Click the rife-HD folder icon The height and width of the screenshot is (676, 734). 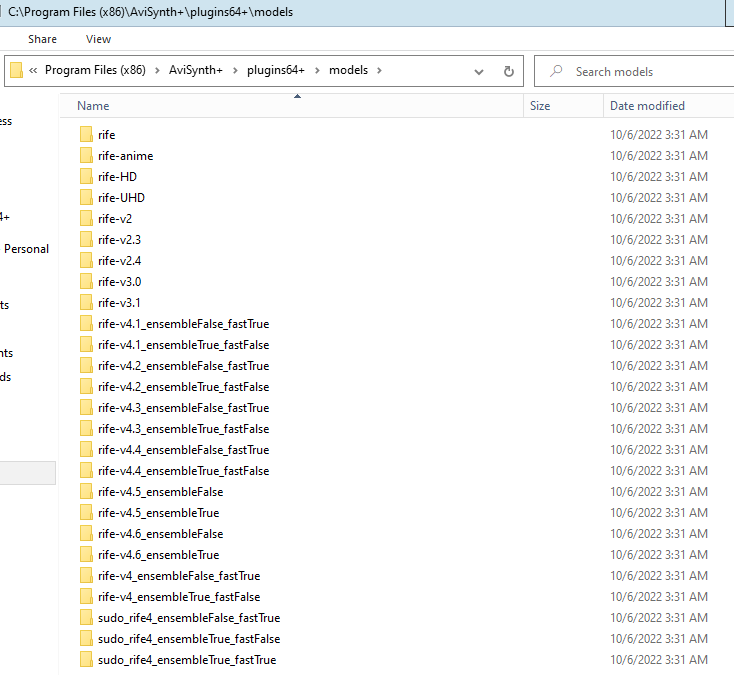[86, 176]
